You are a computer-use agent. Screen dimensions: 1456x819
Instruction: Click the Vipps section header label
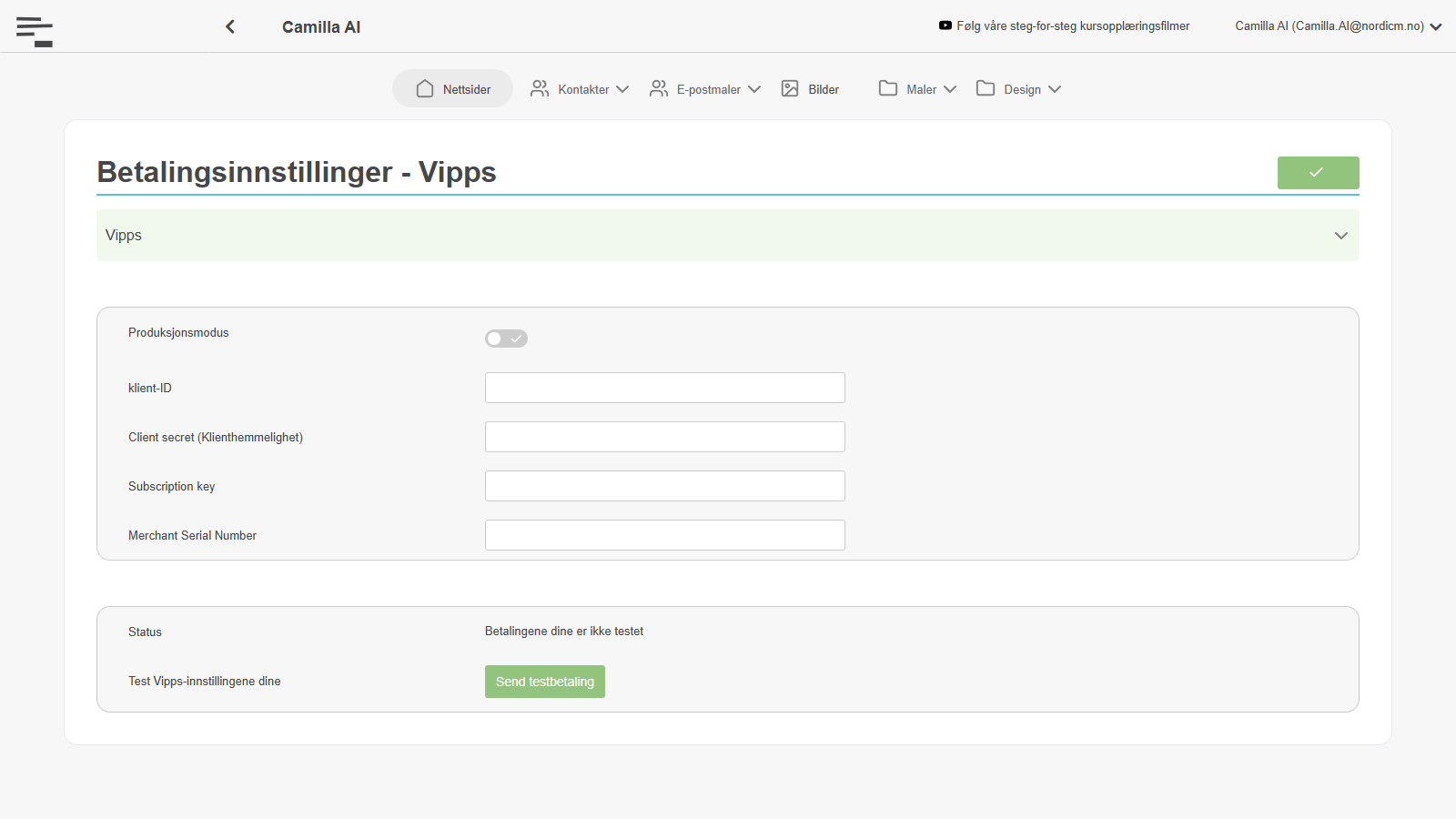tap(124, 236)
